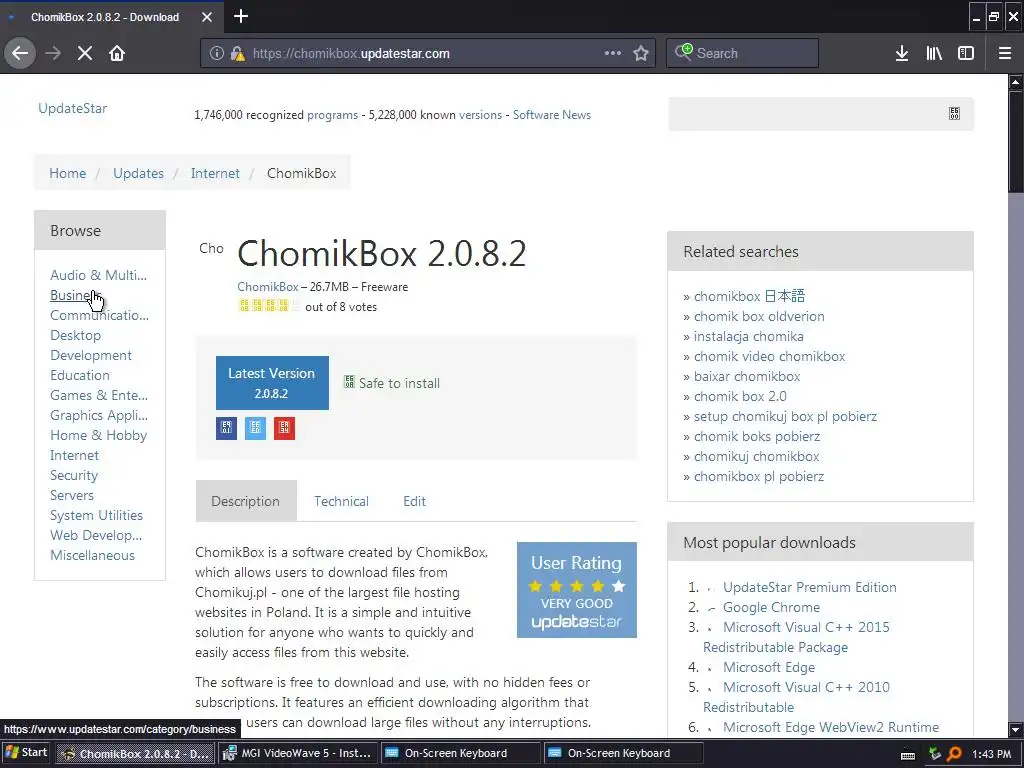Viewport: 1024px width, 768px height.
Task: Click the Latest Version 2.0.8.2 button
Action: coord(272,383)
